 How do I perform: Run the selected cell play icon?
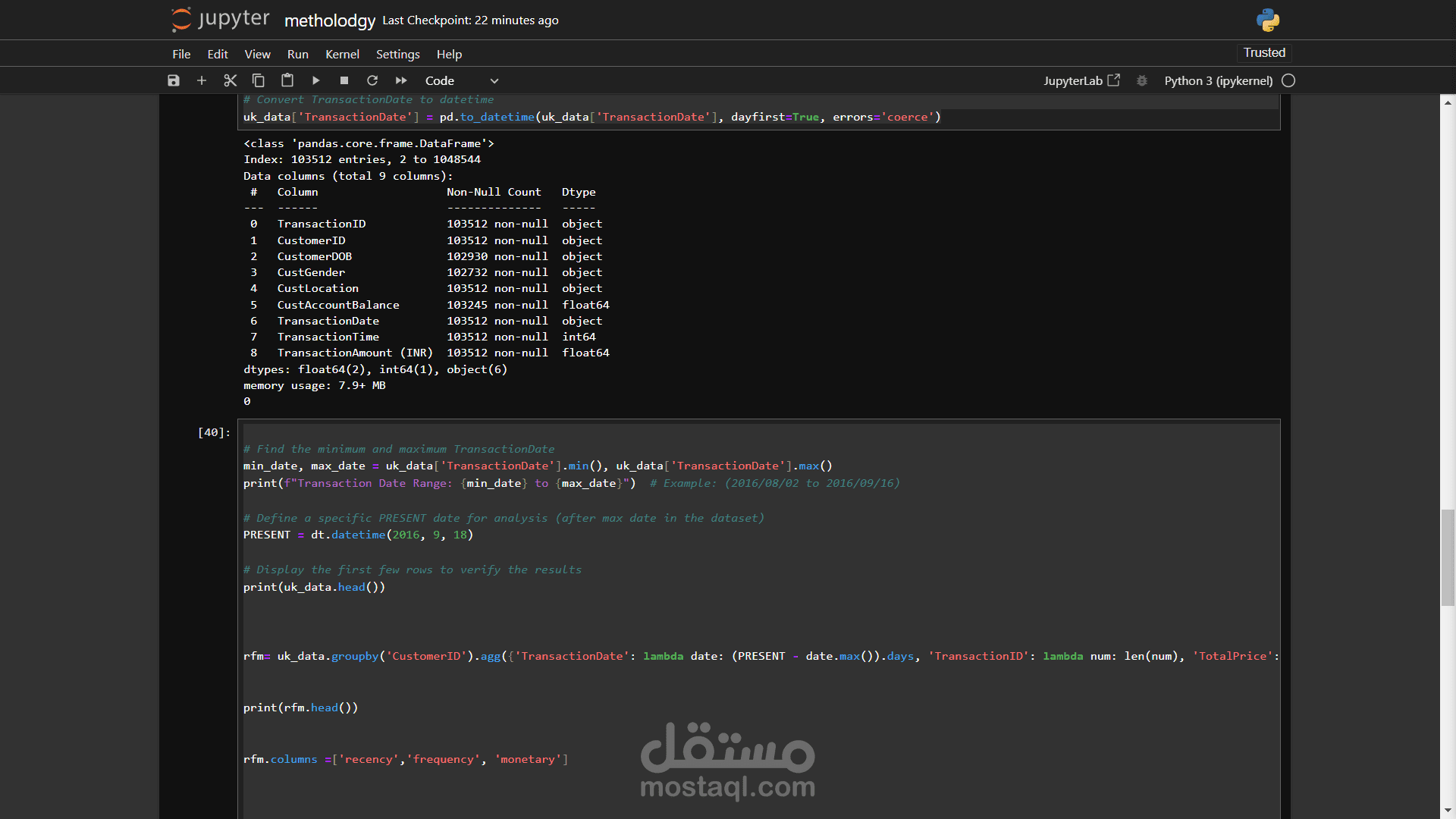pyautogui.click(x=316, y=80)
